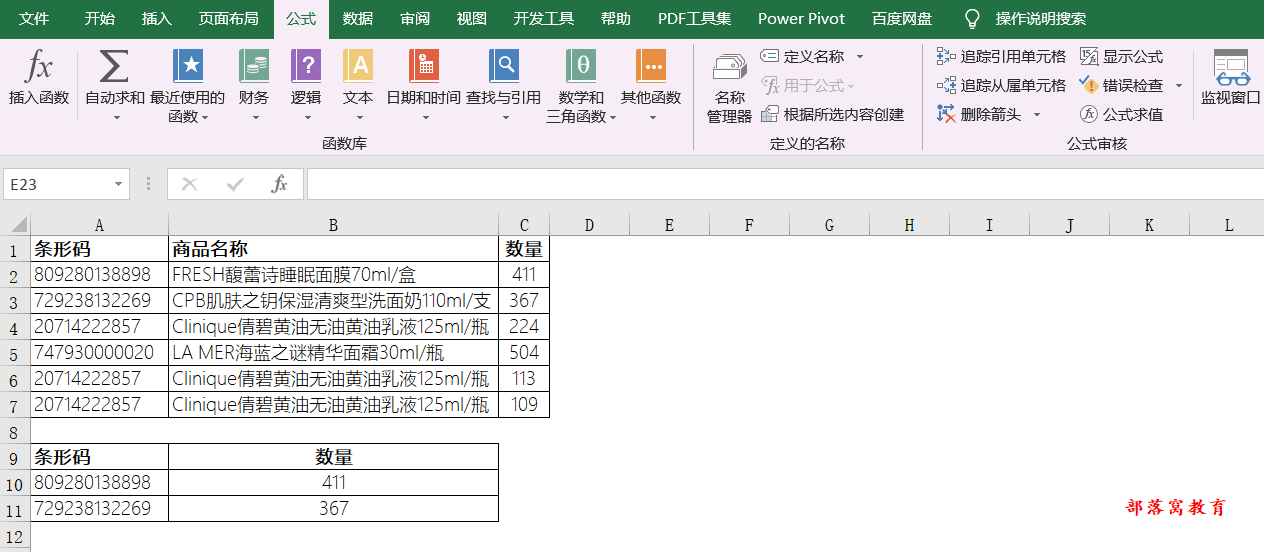The width and height of the screenshot is (1264, 552).
Task: Open the Name Manager (名称管理器)
Action: click(729, 88)
